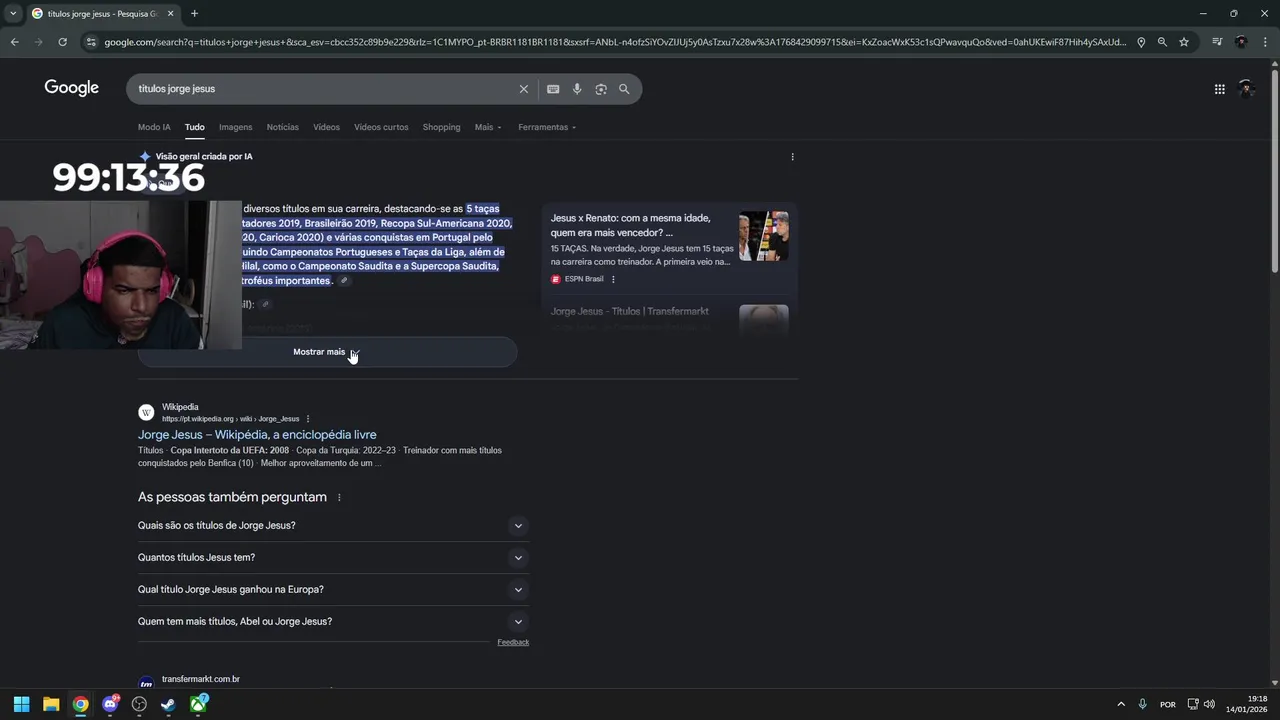Open Steam from the taskbar
The height and width of the screenshot is (720, 1280).
click(169, 704)
